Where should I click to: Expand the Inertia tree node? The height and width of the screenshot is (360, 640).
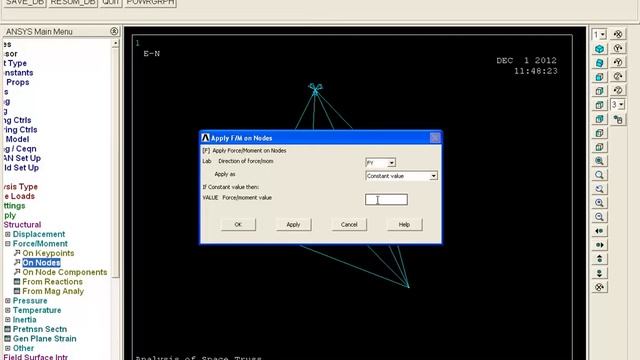[7, 320]
